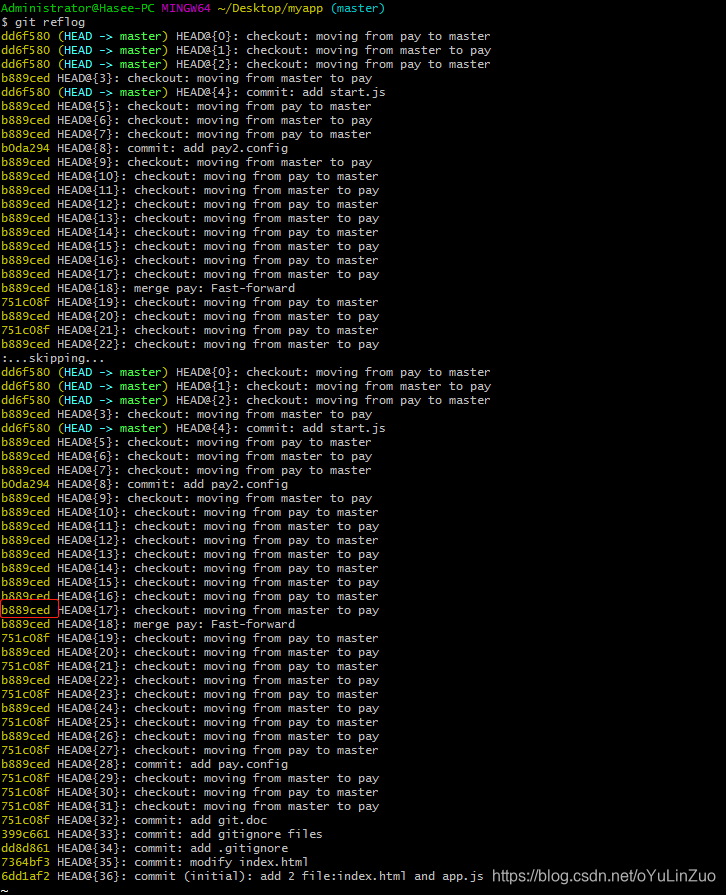This screenshot has height=895, width=726.
Task: Click the 'HEAD@{30}:' reflog label
Action: tap(92, 792)
